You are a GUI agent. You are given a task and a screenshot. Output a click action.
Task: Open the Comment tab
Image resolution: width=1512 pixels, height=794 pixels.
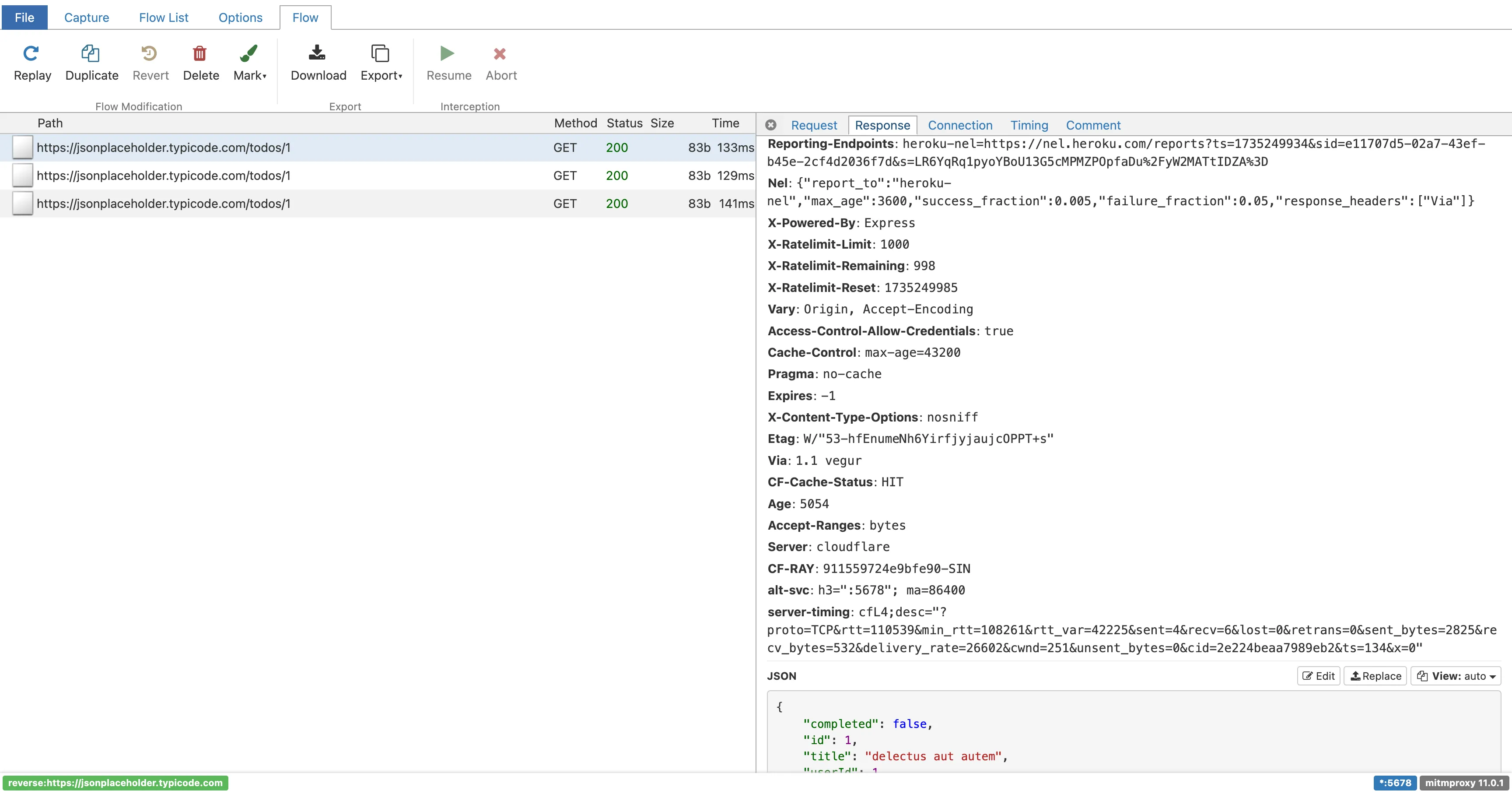click(x=1093, y=125)
